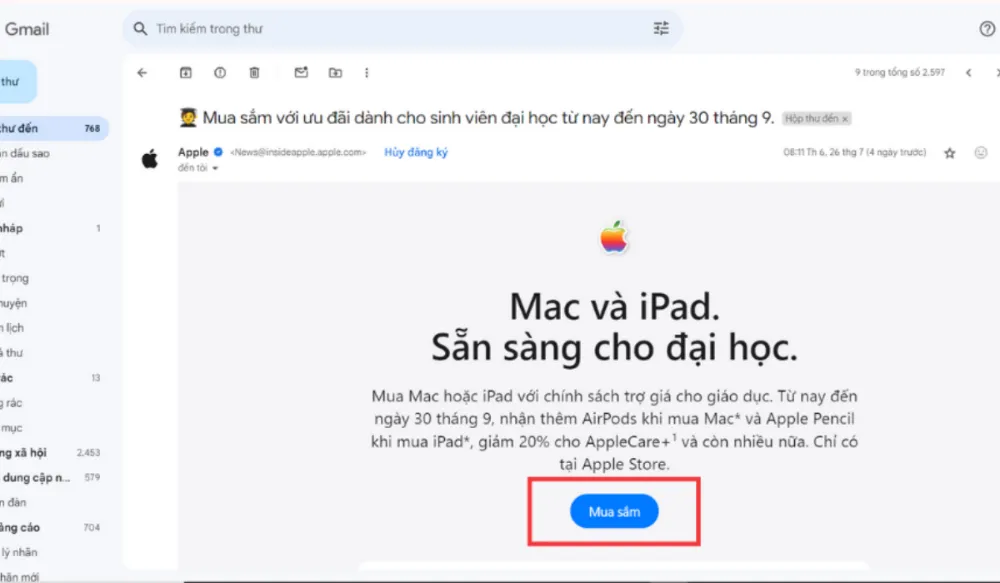Archive this email with the archive icon
Screen dimensions: 1000x583
click(x=186, y=73)
